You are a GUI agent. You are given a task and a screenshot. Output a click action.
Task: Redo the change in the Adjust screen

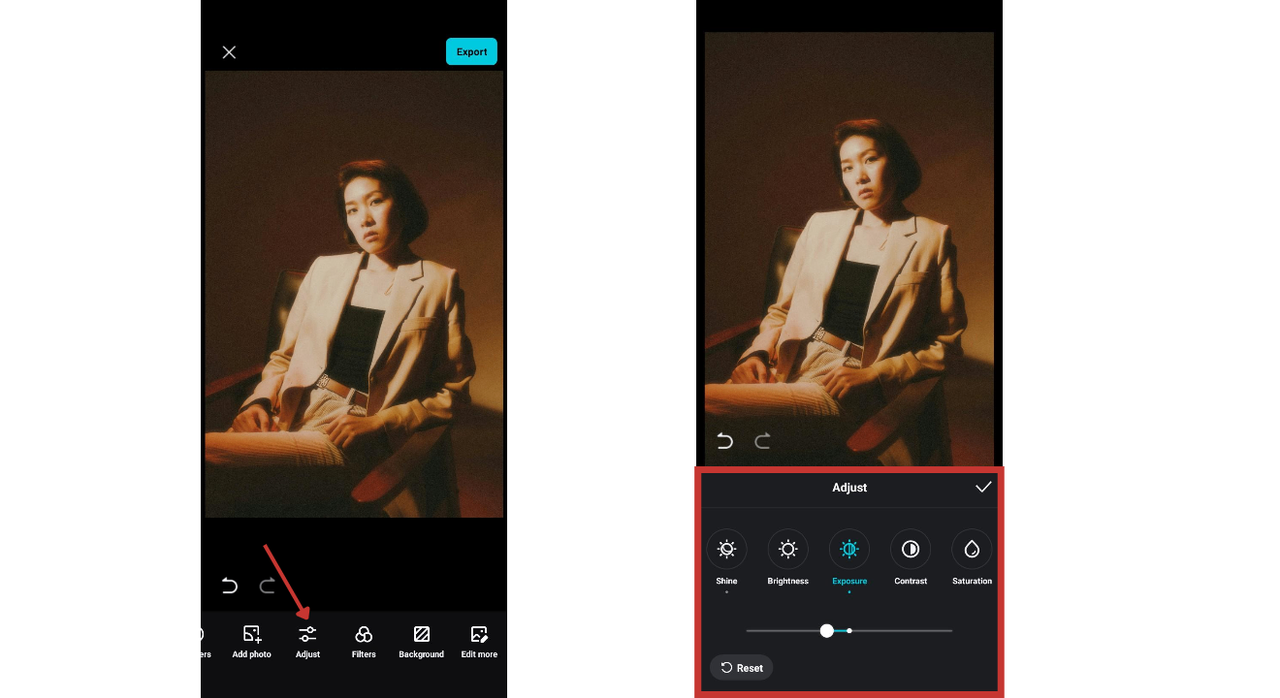pos(762,441)
